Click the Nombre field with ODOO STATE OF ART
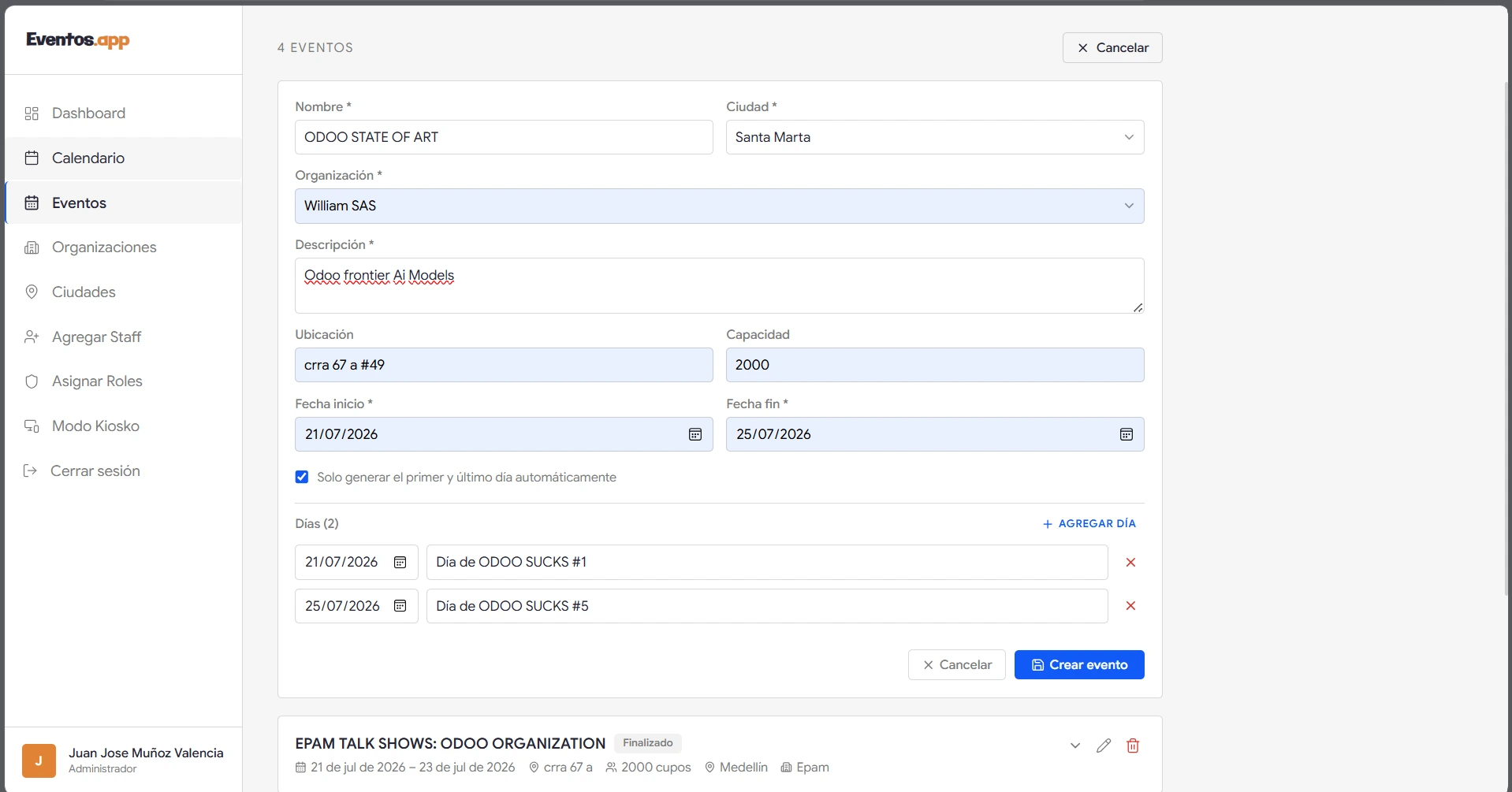The height and width of the screenshot is (792, 1512). (504, 137)
